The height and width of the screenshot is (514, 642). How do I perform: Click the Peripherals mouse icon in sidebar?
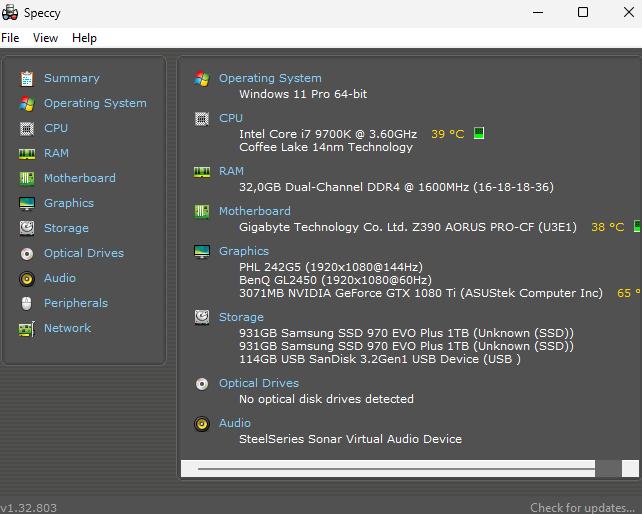pyautogui.click(x=26, y=303)
